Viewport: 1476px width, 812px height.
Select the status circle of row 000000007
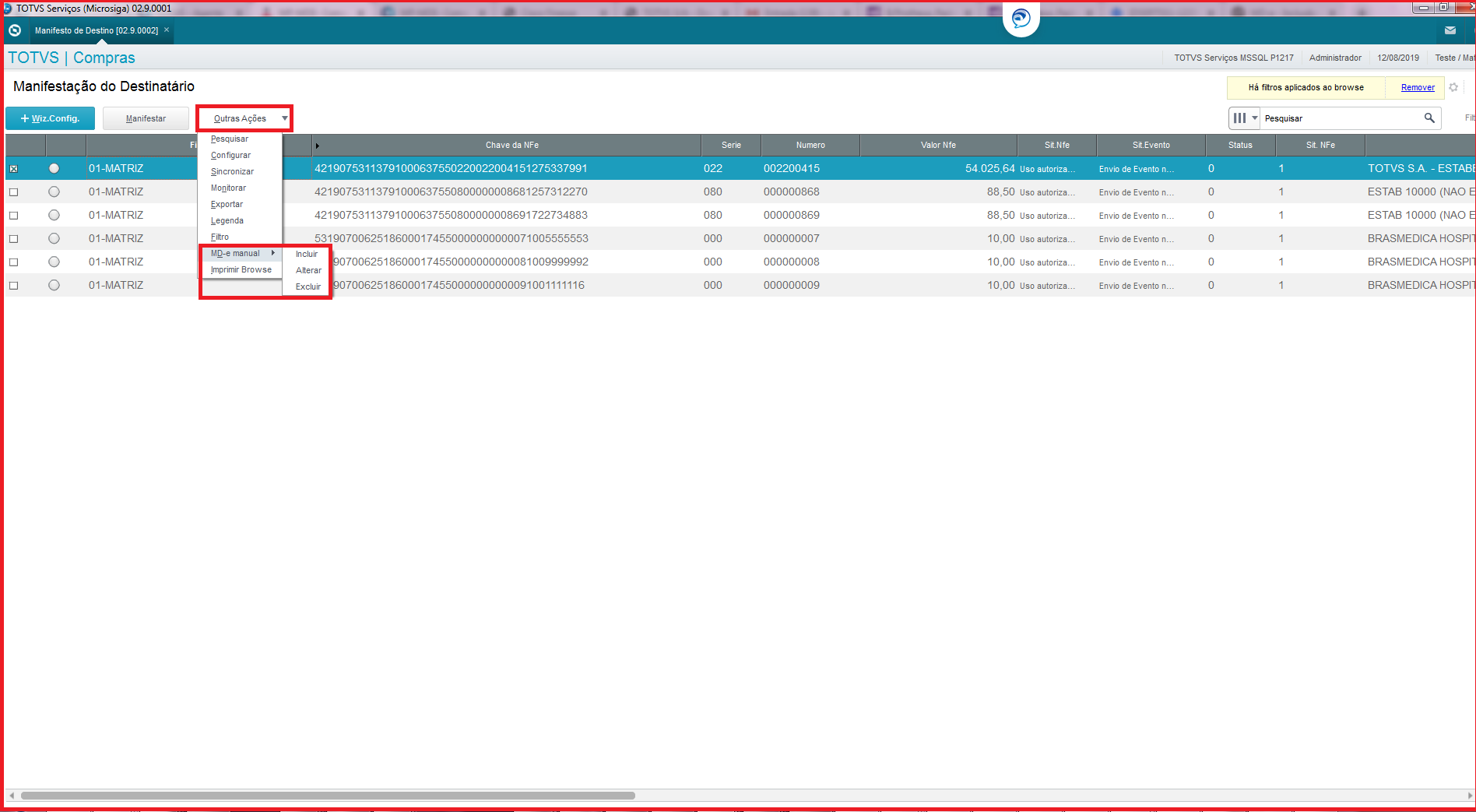pos(54,238)
